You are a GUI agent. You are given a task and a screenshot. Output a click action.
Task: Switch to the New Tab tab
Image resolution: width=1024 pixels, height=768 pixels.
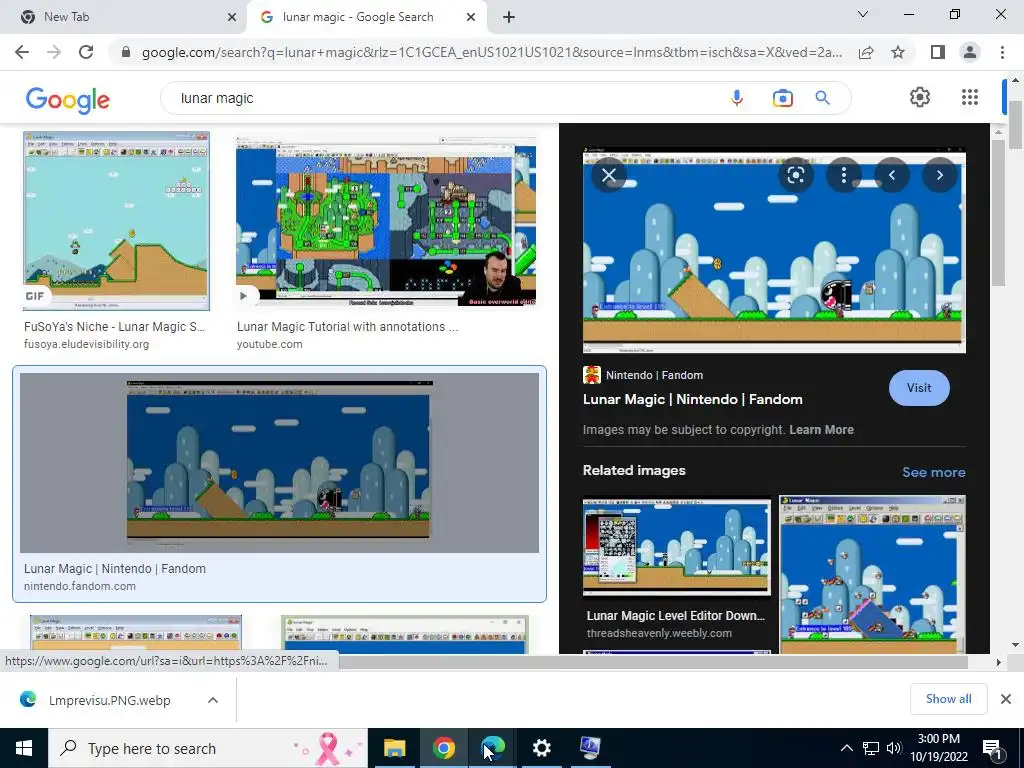click(x=123, y=17)
